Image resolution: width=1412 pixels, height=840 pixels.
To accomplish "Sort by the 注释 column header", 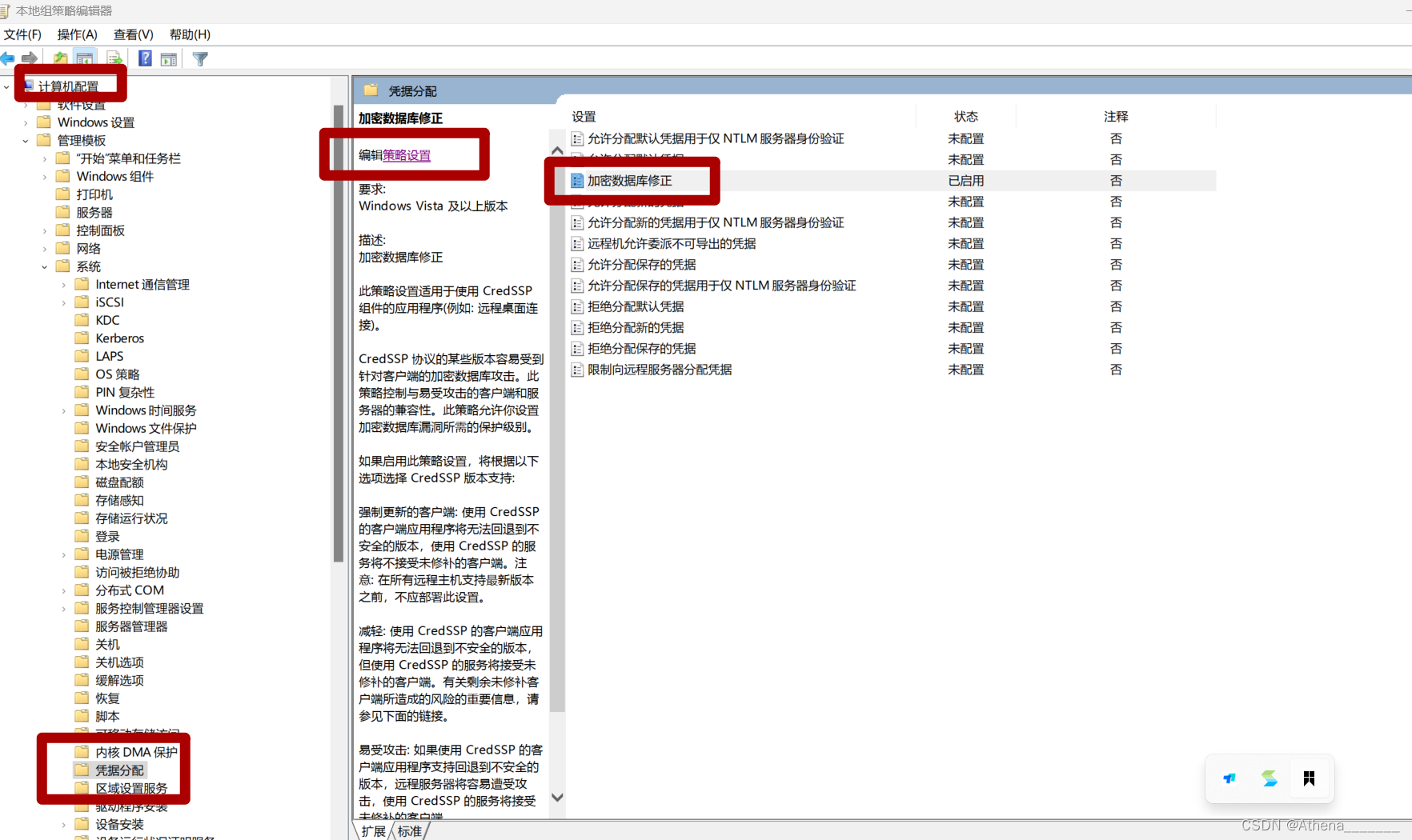I will pyautogui.click(x=1116, y=117).
